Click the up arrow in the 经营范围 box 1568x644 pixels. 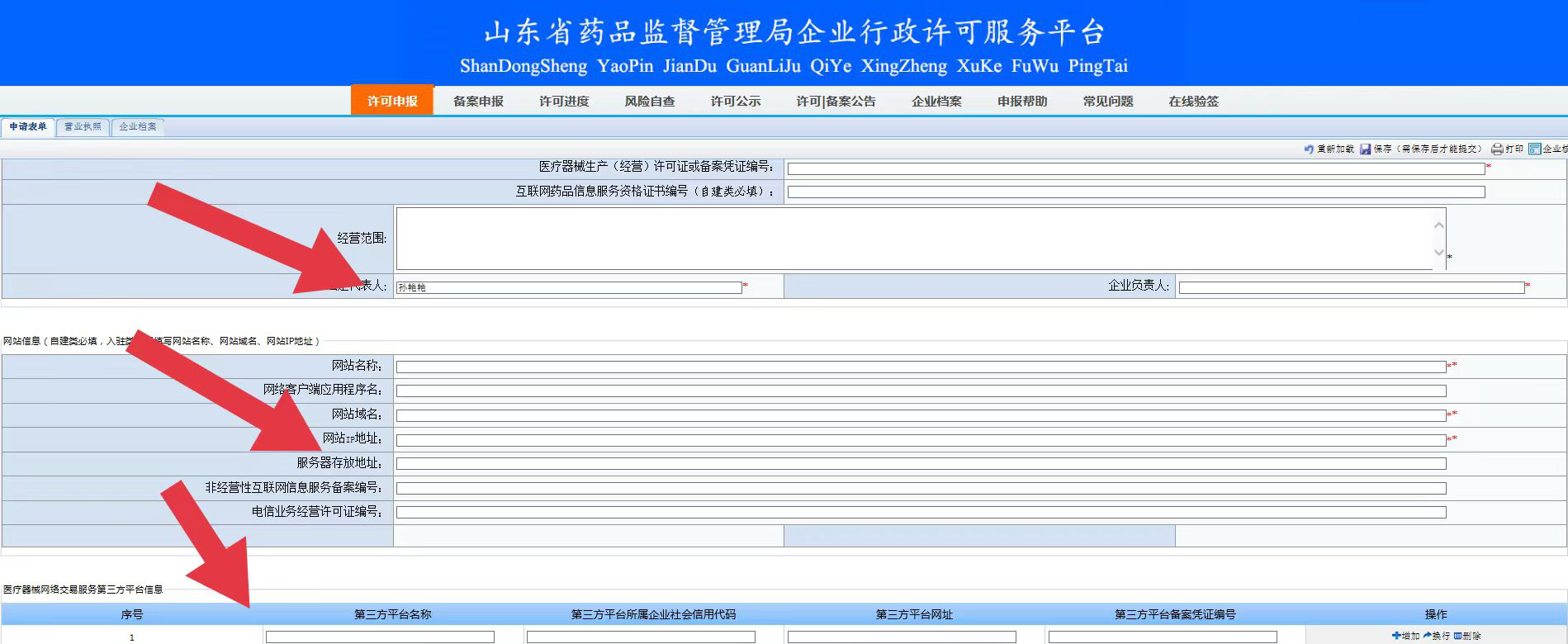click(1439, 225)
